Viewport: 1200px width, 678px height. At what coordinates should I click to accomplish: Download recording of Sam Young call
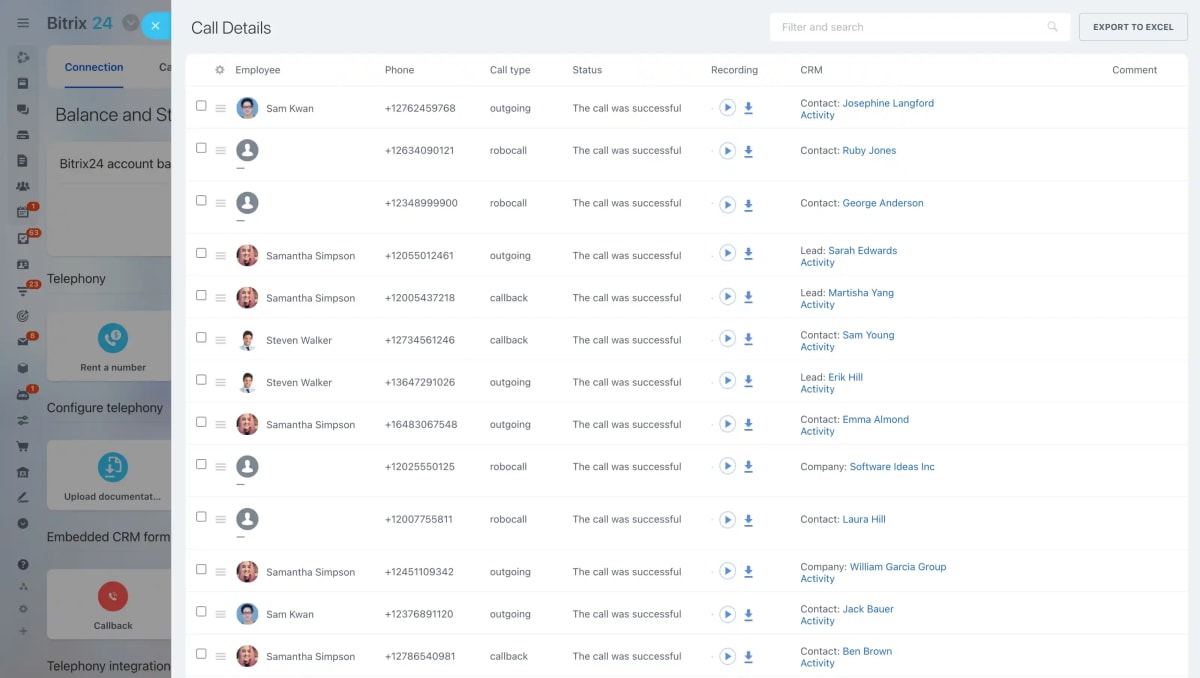tap(748, 340)
